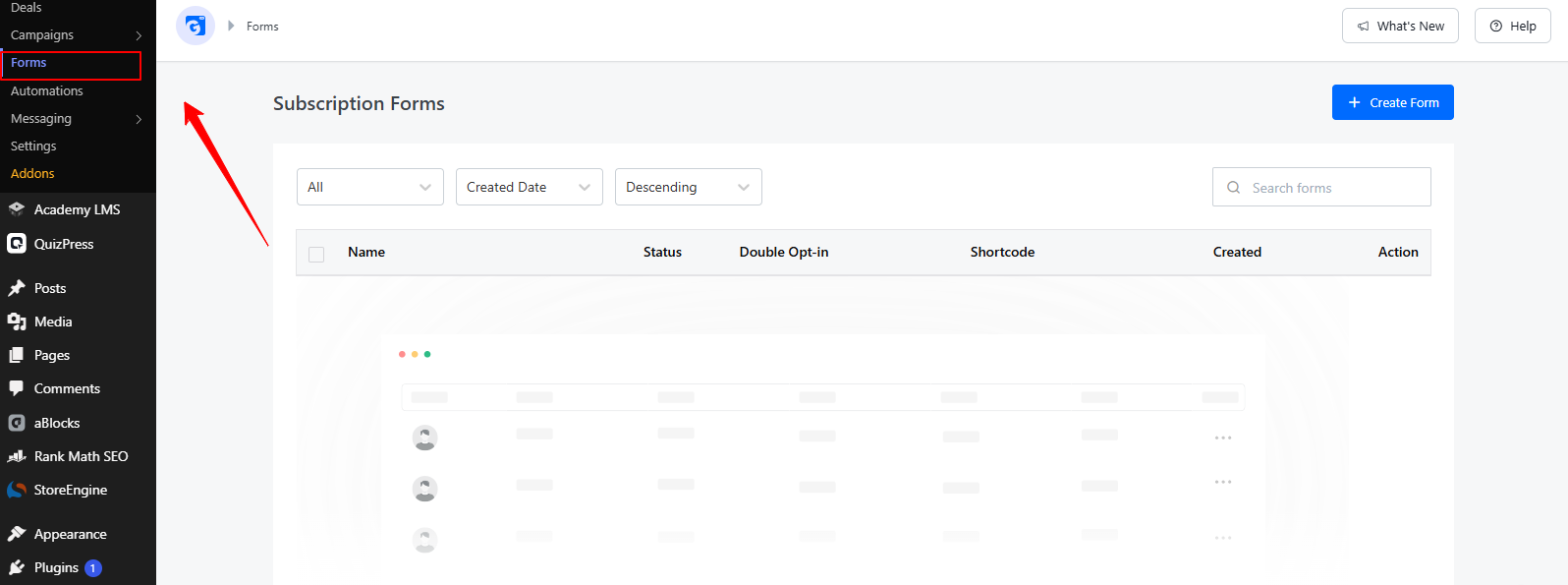Click the Status column header

[662, 252]
